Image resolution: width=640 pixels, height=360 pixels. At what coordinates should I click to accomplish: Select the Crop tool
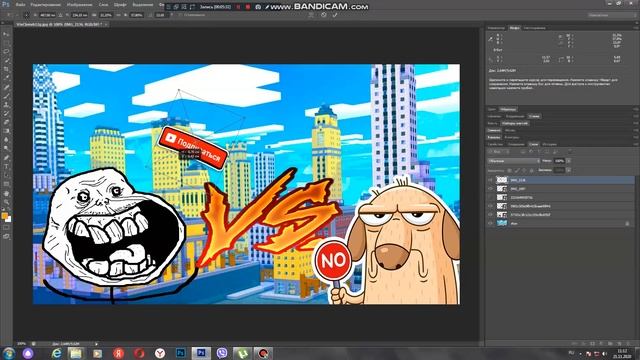click(6, 69)
